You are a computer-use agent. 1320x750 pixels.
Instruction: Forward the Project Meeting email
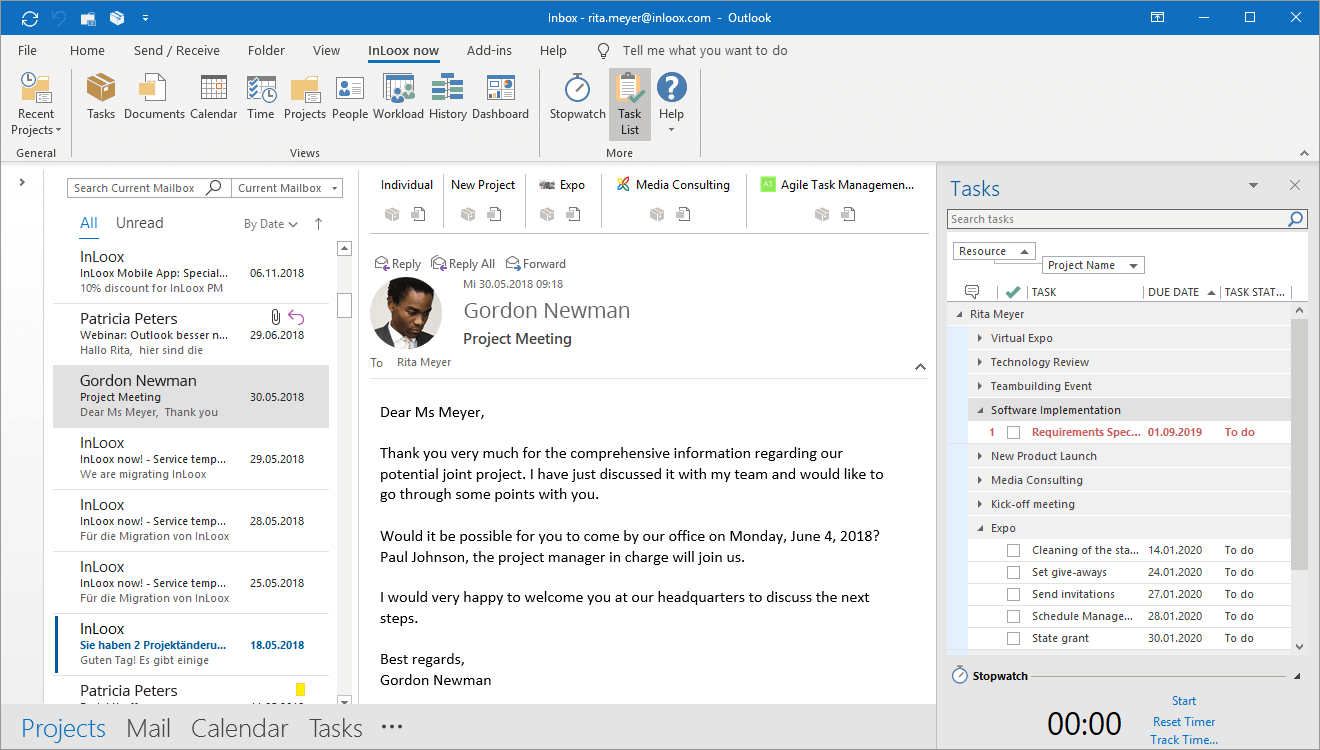536,263
